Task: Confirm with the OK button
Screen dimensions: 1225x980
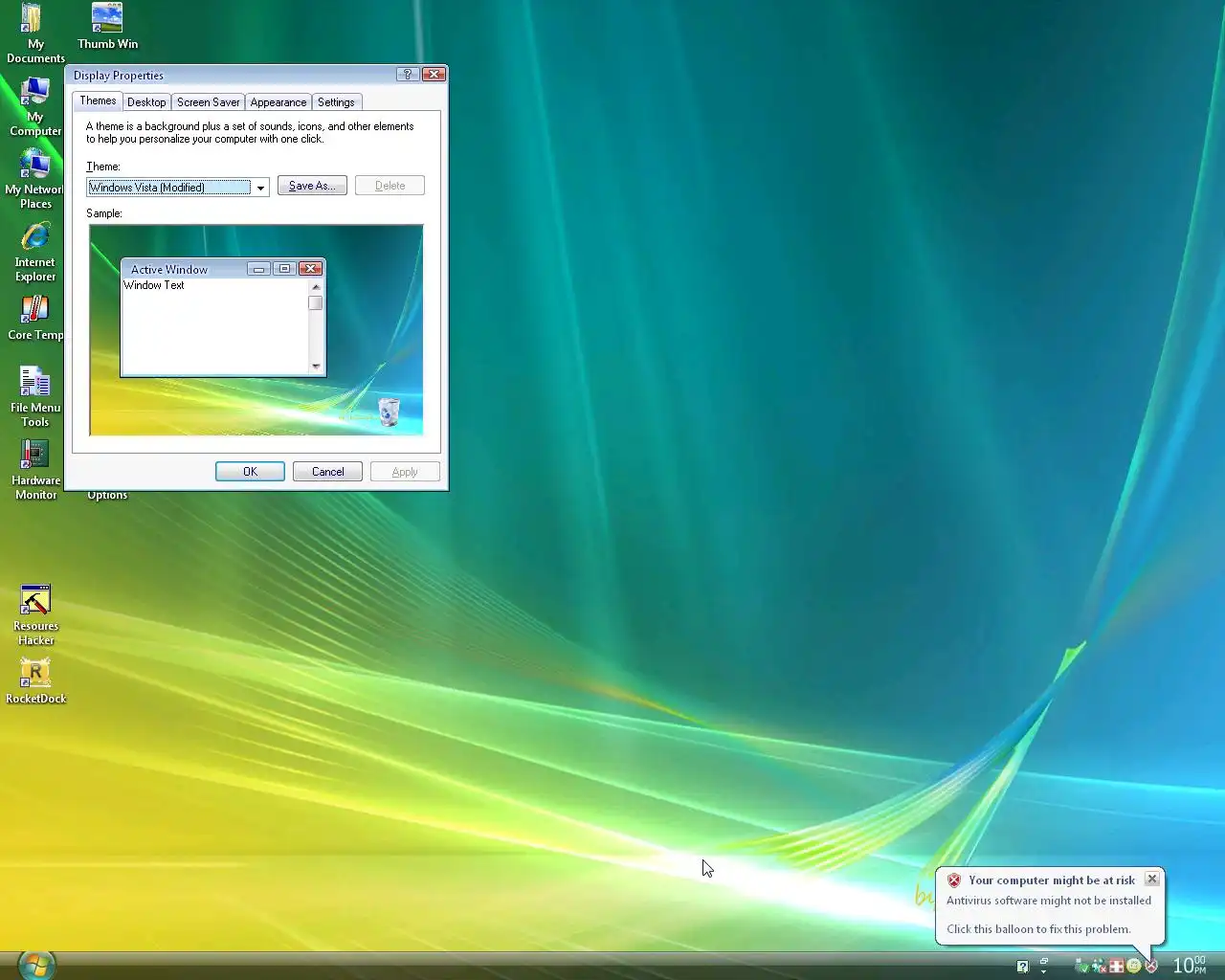Action: (x=250, y=472)
